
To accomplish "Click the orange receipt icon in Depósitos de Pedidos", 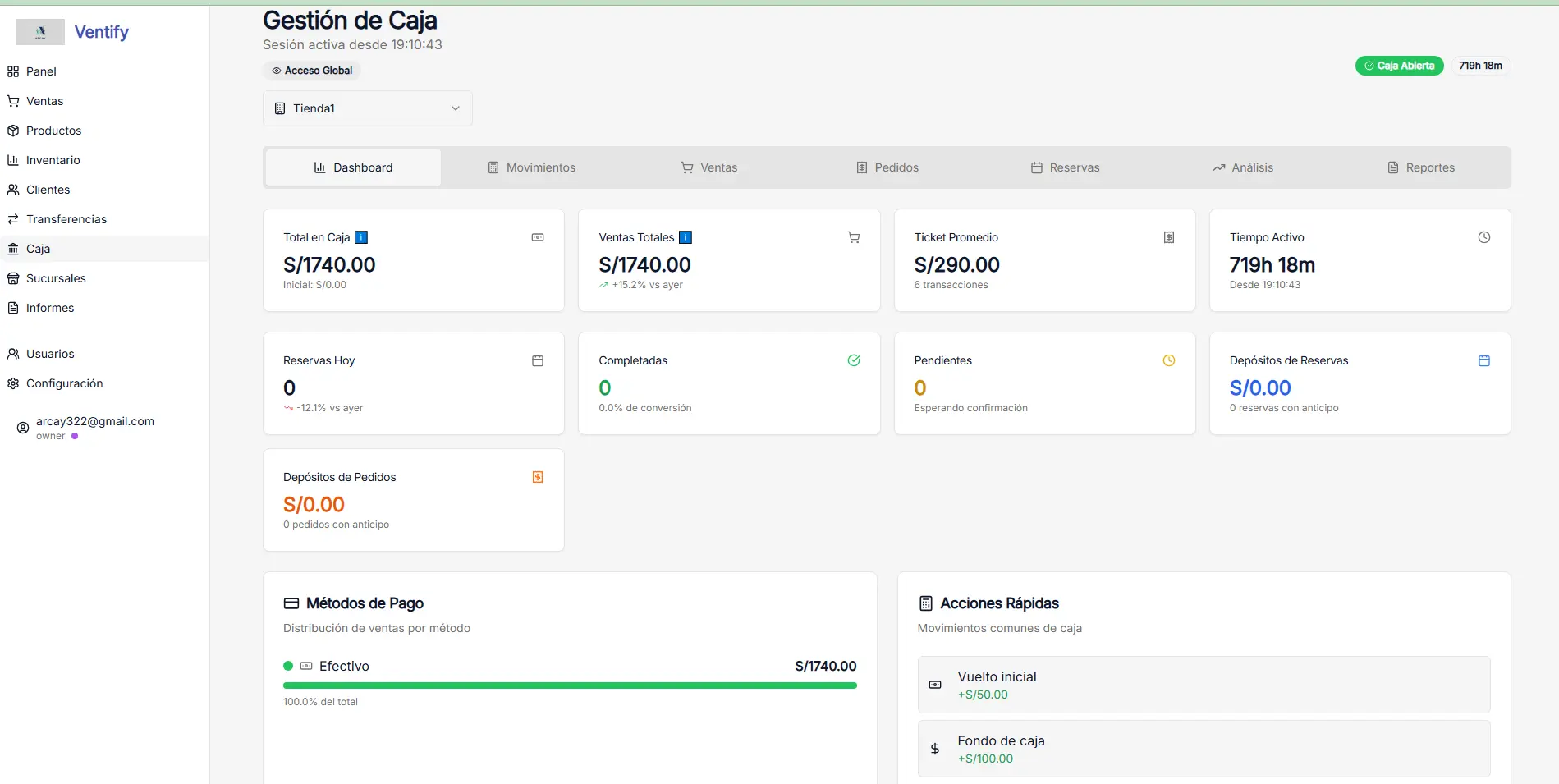I will [x=538, y=477].
